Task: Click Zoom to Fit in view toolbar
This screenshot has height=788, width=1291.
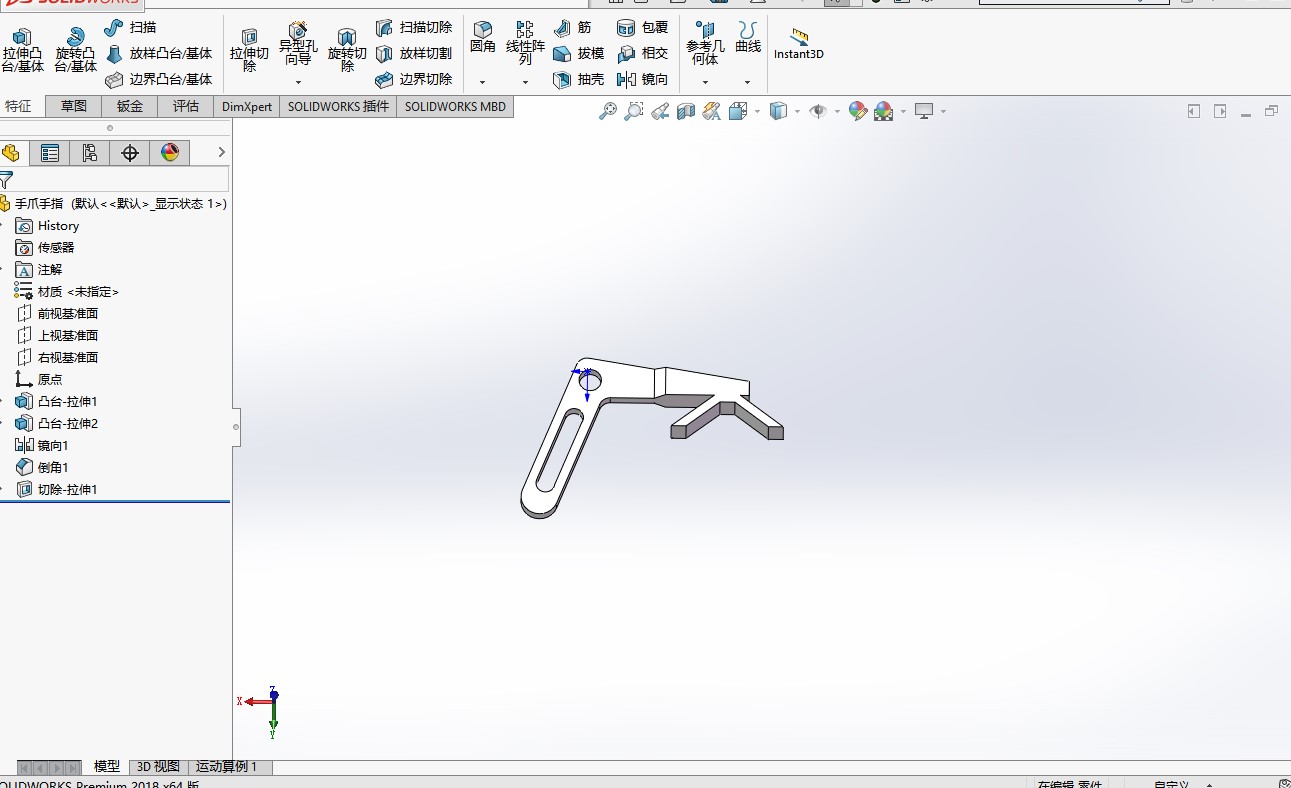Action: (608, 112)
